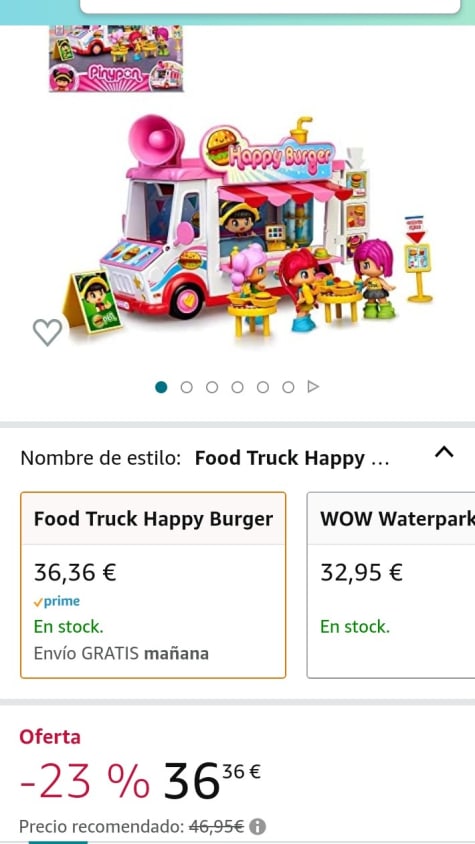Tap the heart wishlist icon
Screen dimensions: 475x844
pyautogui.click(x=47, y=332)
